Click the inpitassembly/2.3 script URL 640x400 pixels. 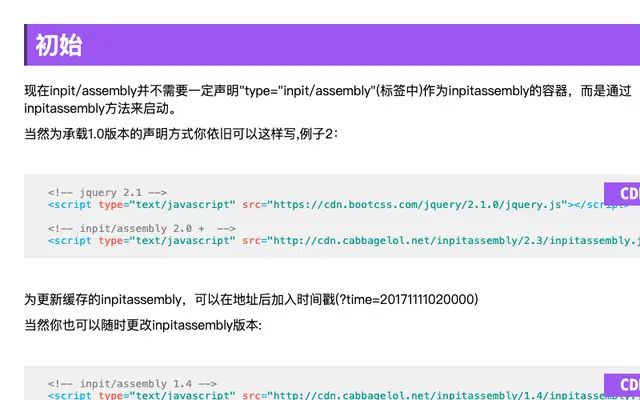click(456, 240)
